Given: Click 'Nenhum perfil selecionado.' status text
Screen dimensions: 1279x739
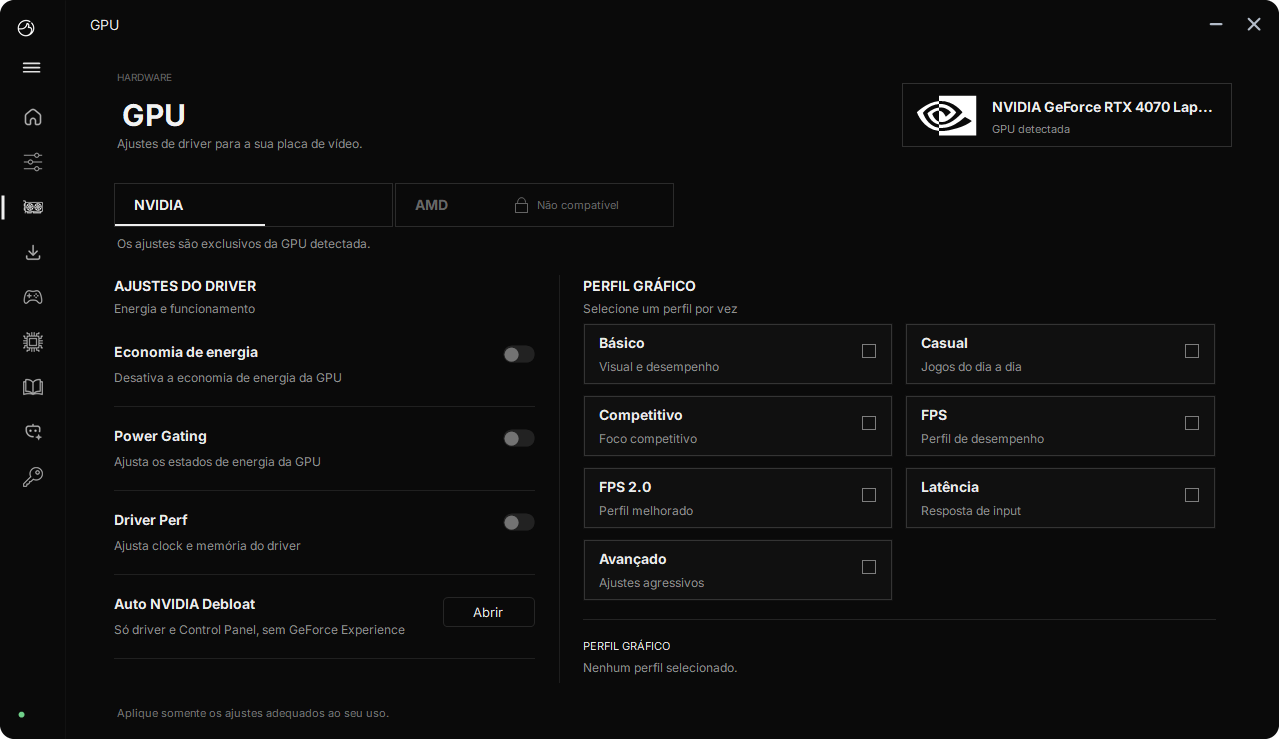Looking at the screenshot, I should [660, 668].
